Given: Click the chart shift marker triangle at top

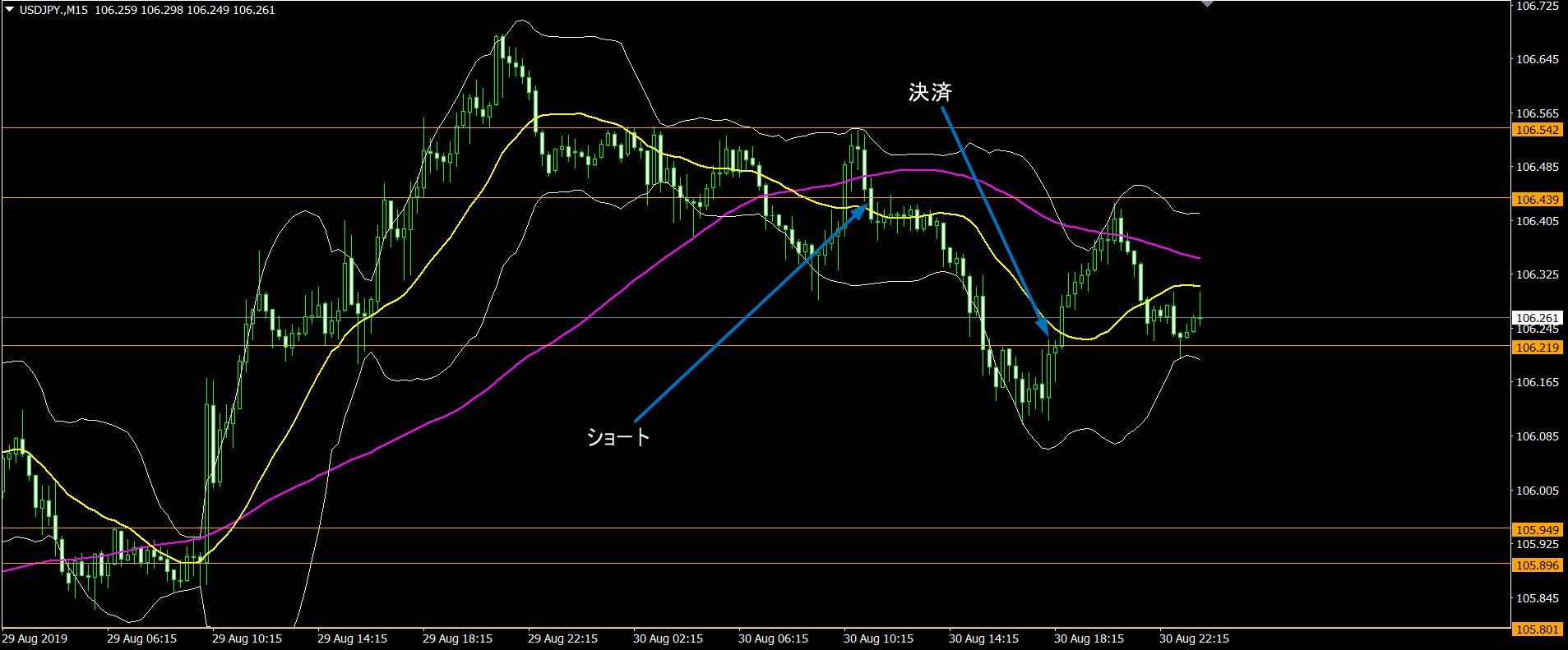Looking at the screenshot, I should (1206, 3).
